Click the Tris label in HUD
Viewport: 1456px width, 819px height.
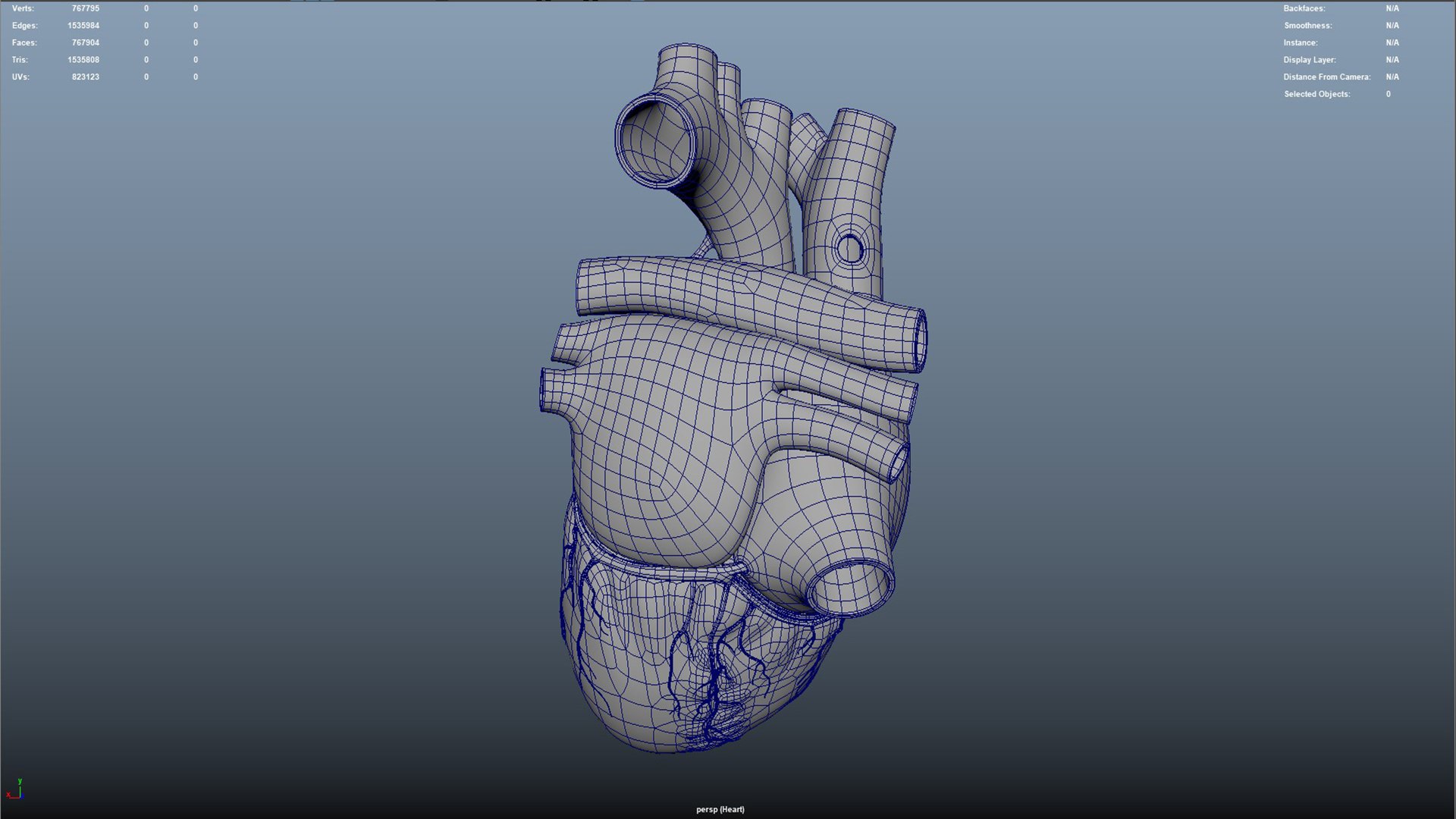click(x=20, y=60)
